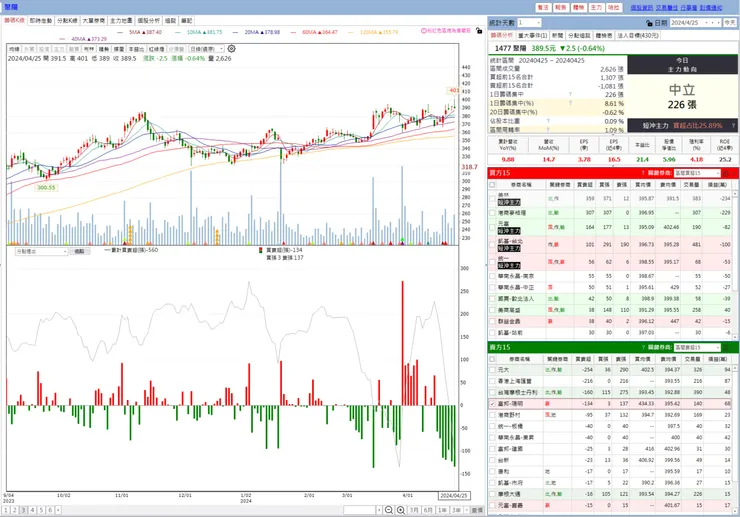Toggle 本益比 chart overlay button
The width and height of the screenshot is (740, 517).
point(136,49)
